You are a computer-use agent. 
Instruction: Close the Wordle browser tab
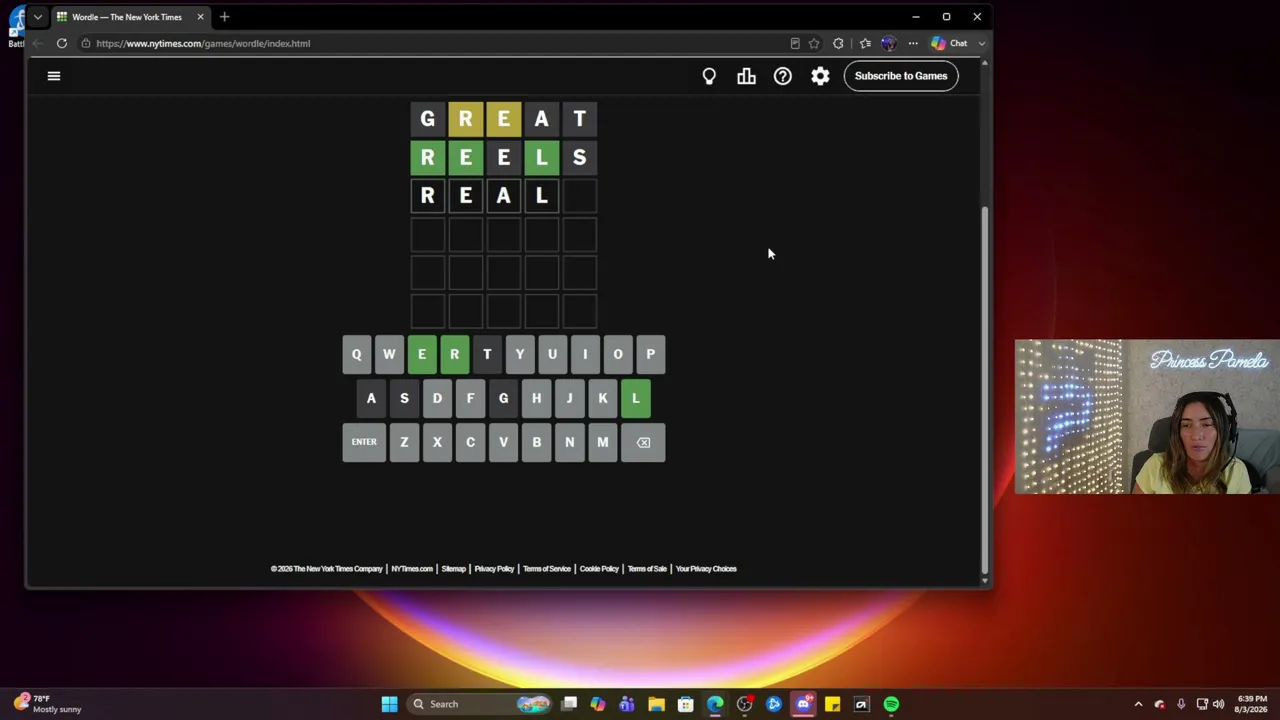click(200, 17)
